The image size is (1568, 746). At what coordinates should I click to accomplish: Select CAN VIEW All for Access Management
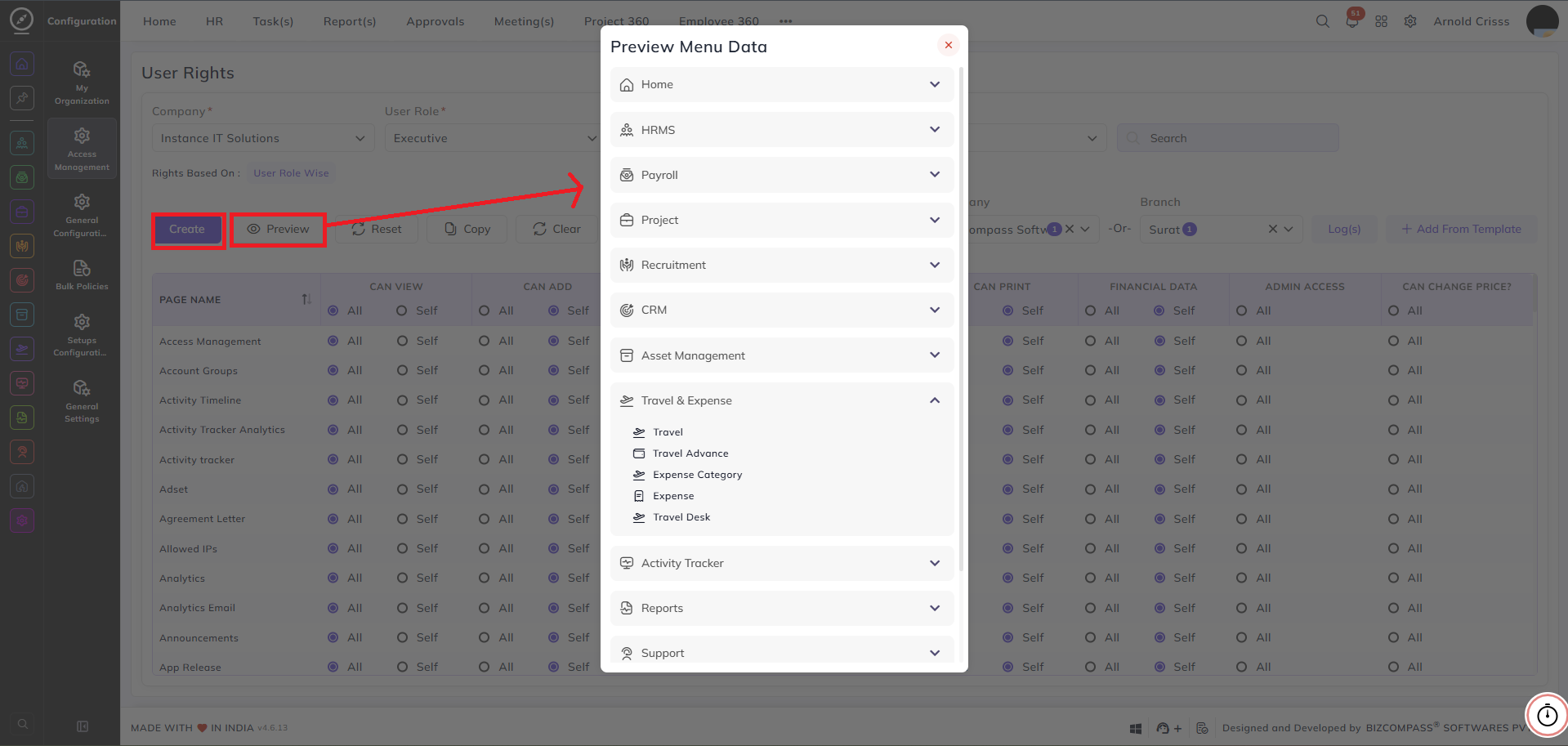(x=333, y=341)
